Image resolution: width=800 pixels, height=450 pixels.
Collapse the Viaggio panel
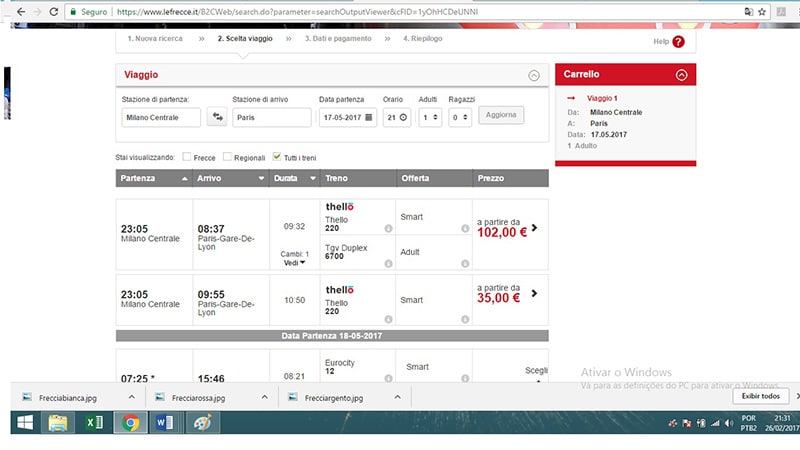[534, 76]
